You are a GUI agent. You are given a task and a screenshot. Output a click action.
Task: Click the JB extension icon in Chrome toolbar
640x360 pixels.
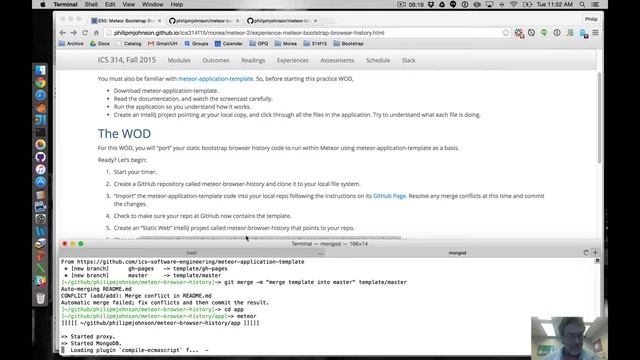point(570,33)
